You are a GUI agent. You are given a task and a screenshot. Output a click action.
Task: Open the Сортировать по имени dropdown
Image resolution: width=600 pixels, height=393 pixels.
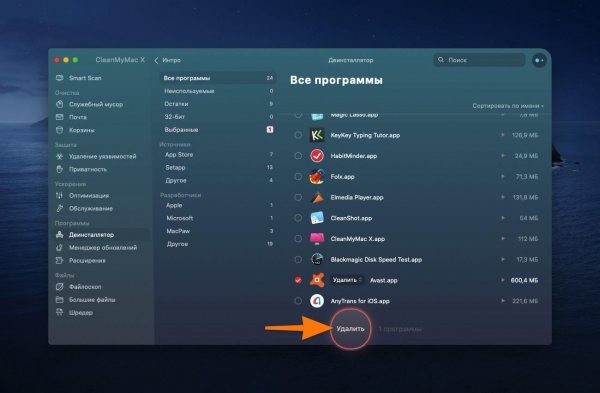pos(508,106)
